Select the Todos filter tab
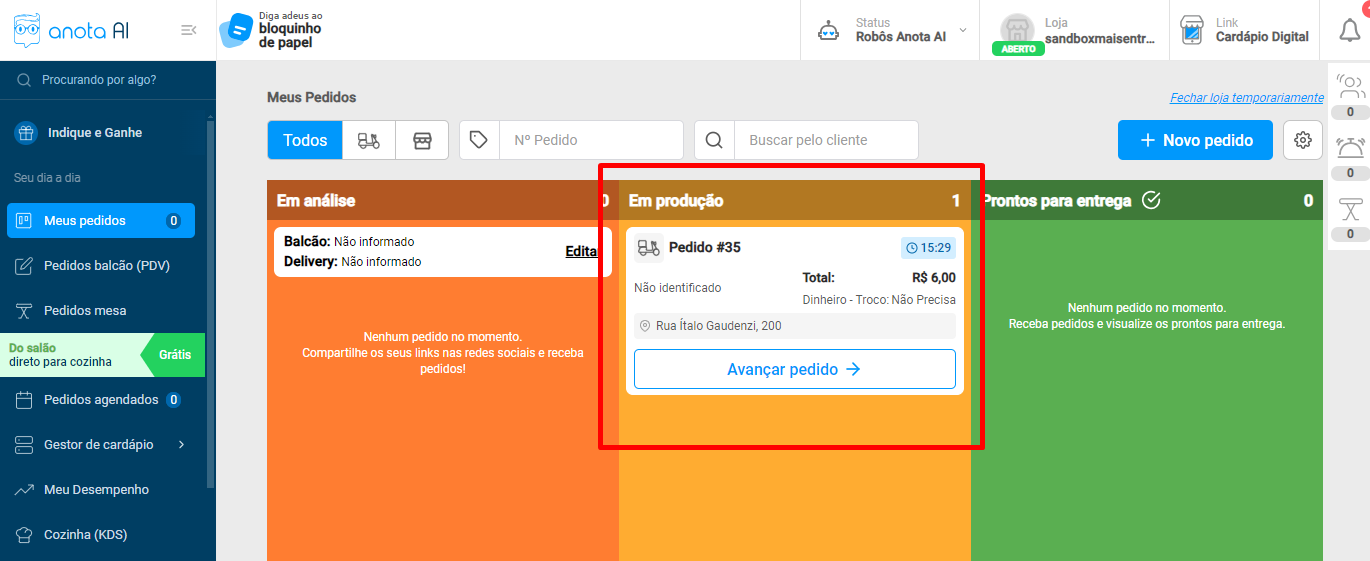The image size is (1370, 561). (x=305, y=140)
